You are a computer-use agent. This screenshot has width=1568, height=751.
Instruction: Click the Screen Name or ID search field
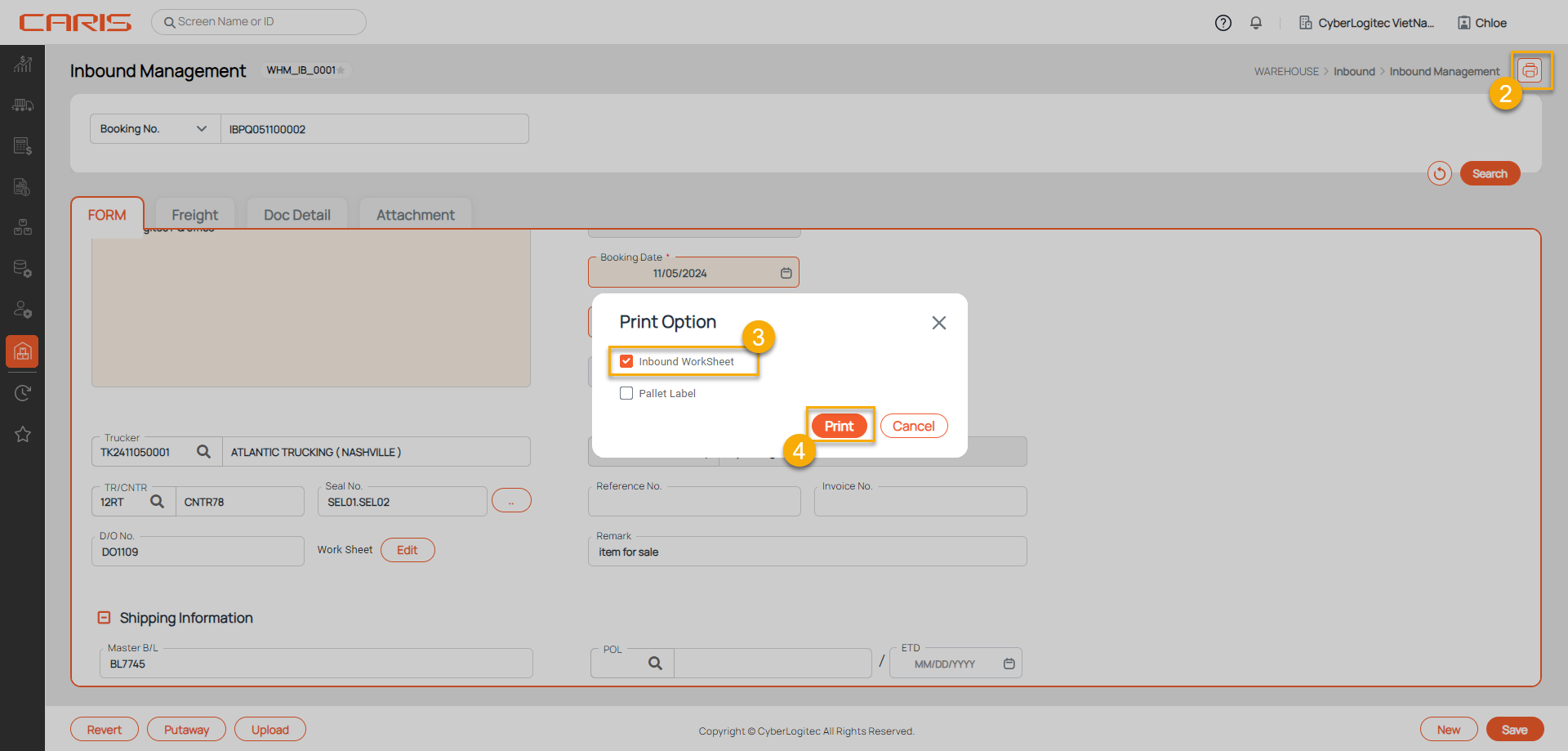(259, 22)
